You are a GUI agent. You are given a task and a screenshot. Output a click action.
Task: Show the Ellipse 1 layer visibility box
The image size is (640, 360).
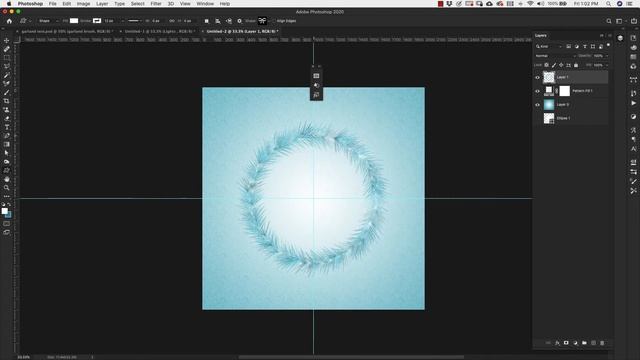[x=537, y=118]
